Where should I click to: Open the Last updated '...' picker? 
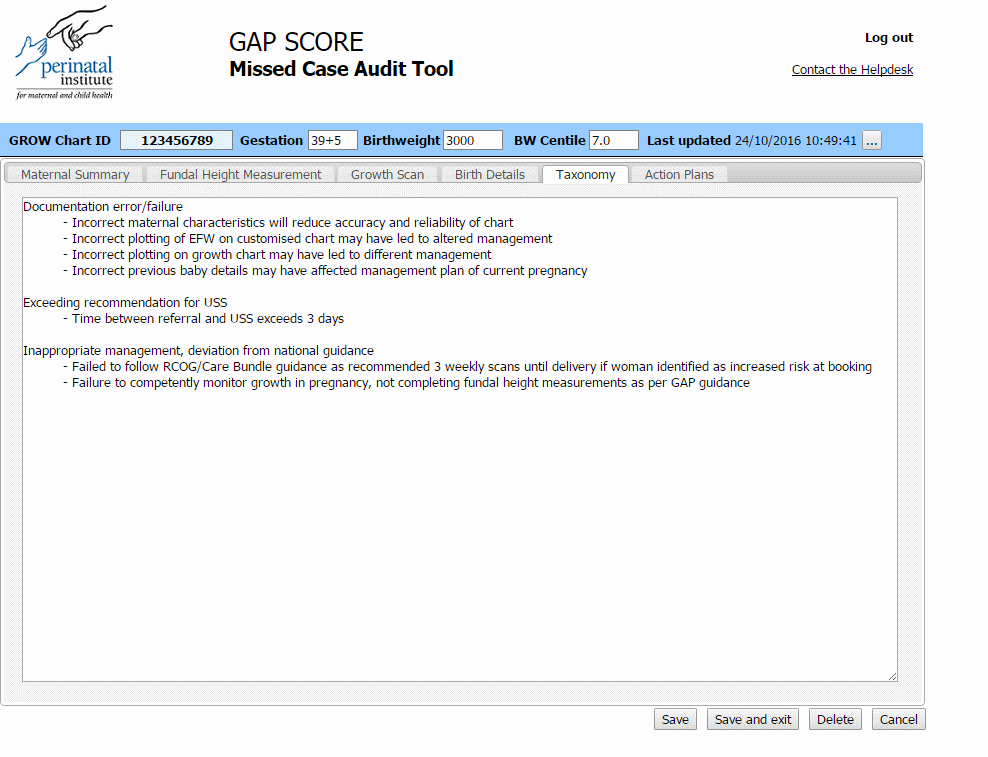(x=871, y=140)
